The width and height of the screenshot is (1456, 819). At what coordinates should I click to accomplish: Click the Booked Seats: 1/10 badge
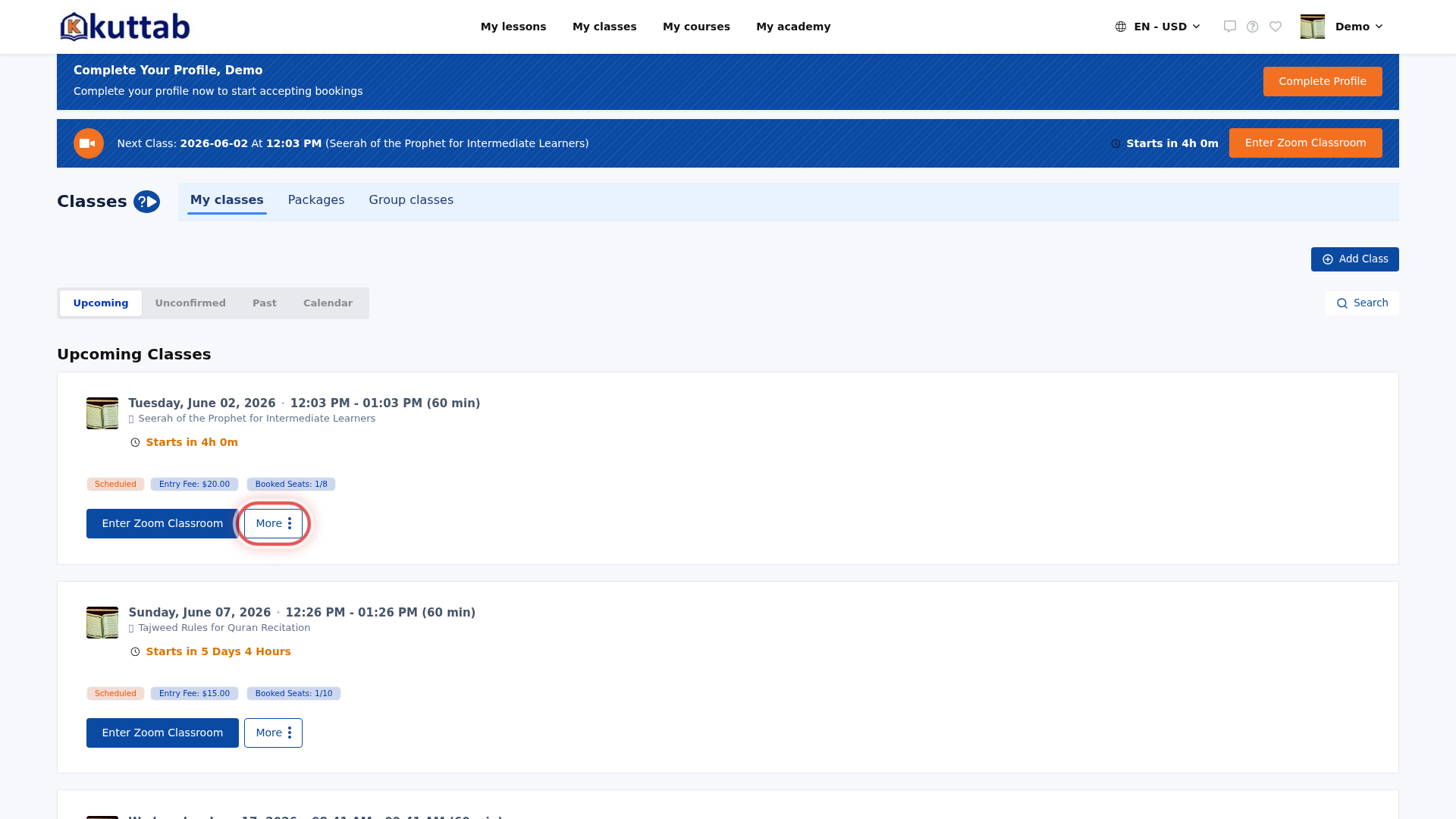click(293, 694)
